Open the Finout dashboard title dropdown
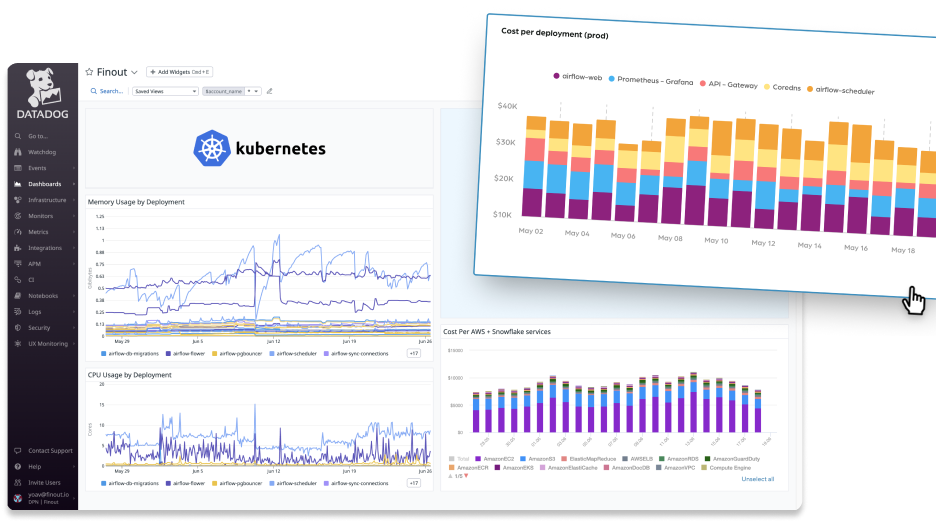 pyautogui.click(x=134, y=72)
